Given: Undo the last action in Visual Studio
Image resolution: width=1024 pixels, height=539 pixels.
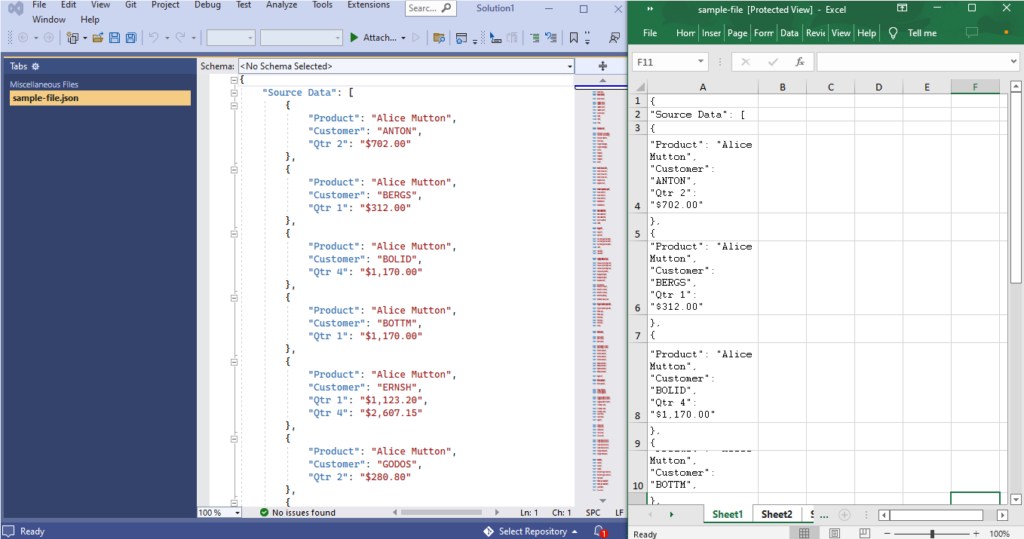Looking at the screenshot, I should point(153,38).
